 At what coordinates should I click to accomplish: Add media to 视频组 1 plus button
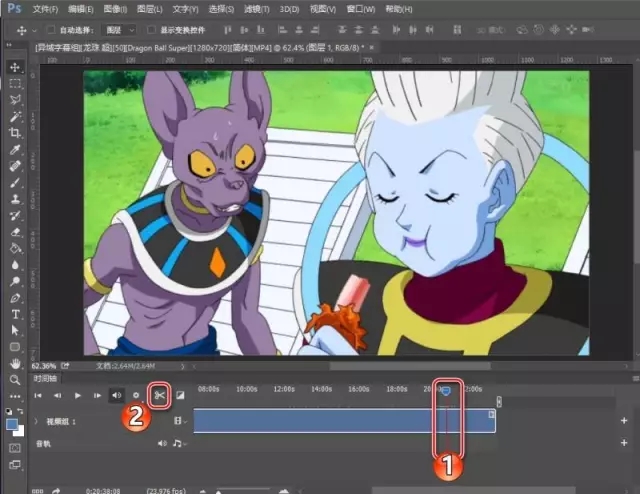624,421
